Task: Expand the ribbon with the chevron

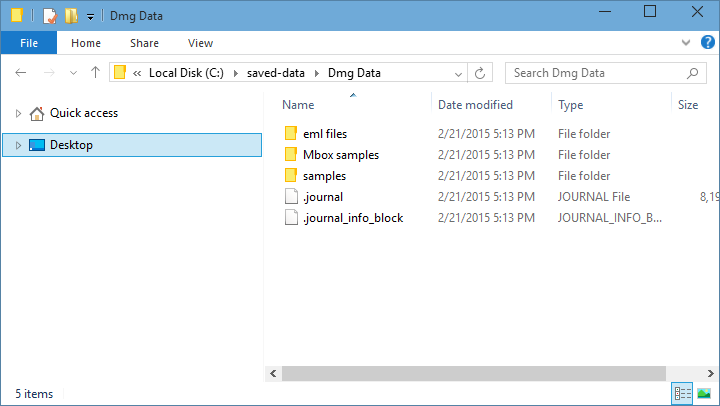Action: pos(686,43)
